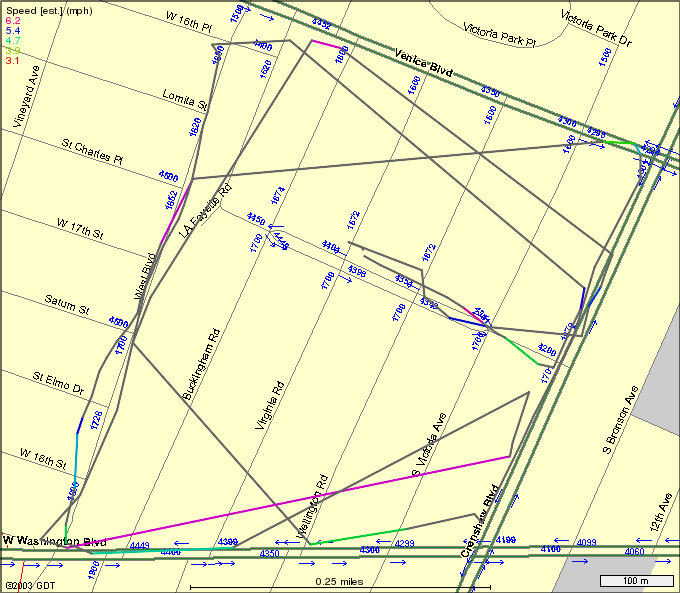680x593 pixels.
Task: Click the 4350 address number on Venice Blvd
Action: coord(490,91)
